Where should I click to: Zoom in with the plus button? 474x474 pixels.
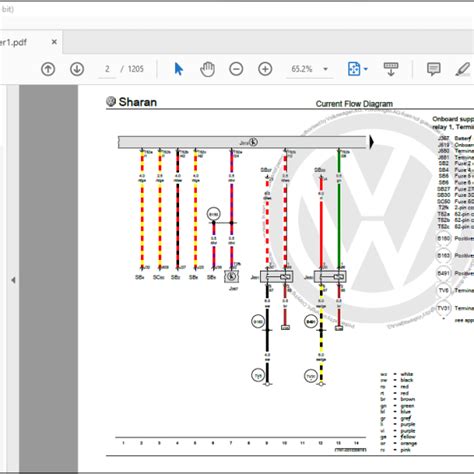click(x=265, y=69)
